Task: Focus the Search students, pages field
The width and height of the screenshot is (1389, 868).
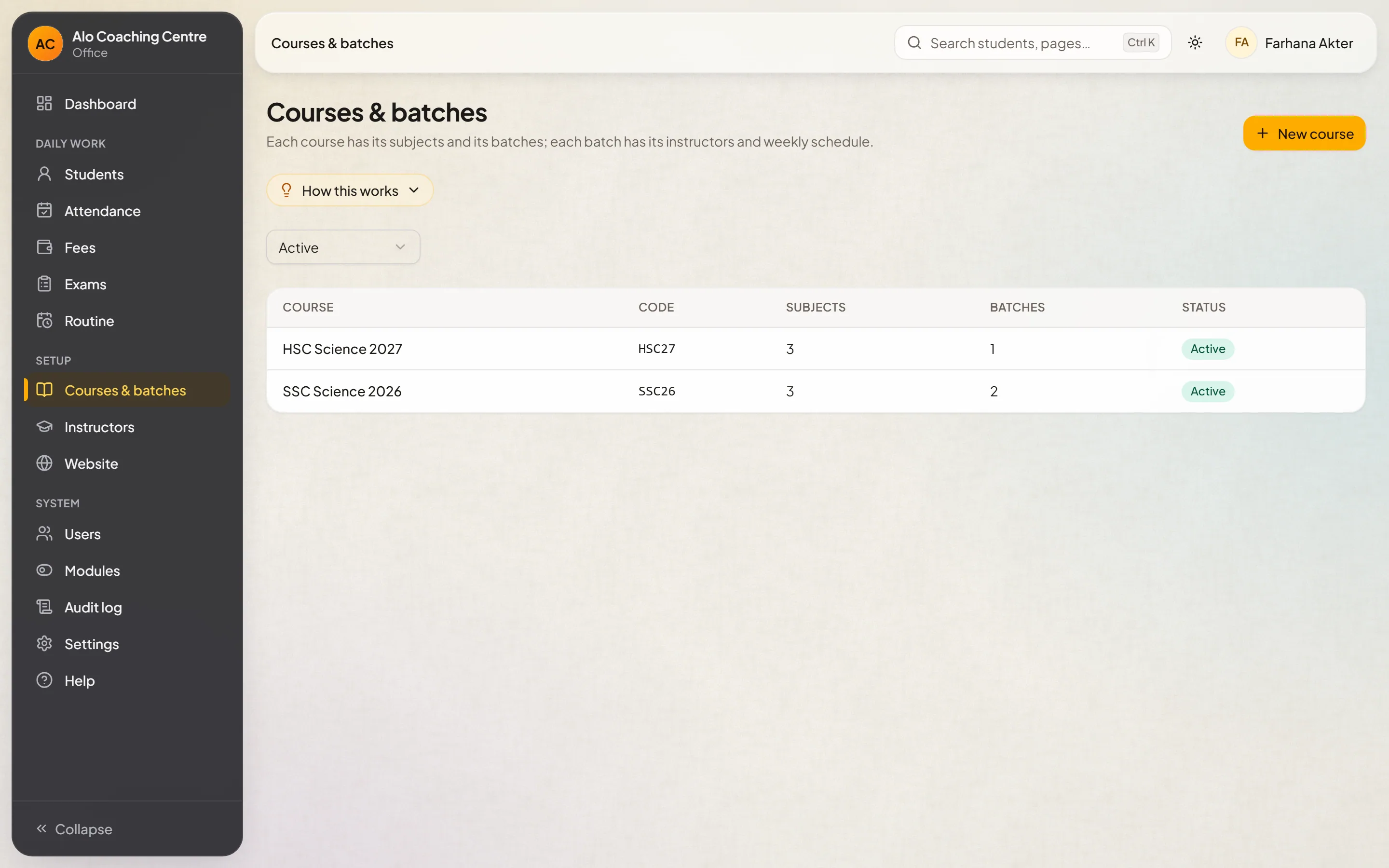Action: click(x=1033, y=42)
